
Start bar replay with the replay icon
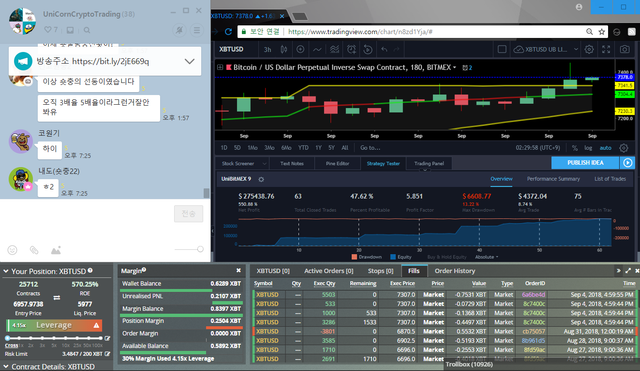coord(368,49)
